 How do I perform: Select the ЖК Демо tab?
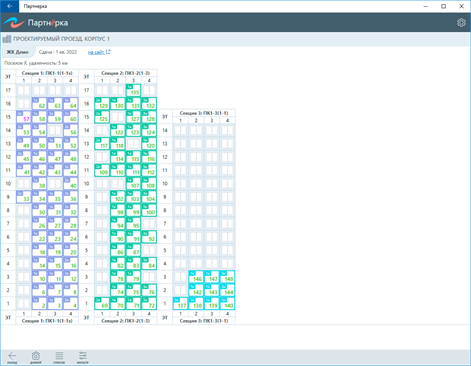click(x=18, y=52)
